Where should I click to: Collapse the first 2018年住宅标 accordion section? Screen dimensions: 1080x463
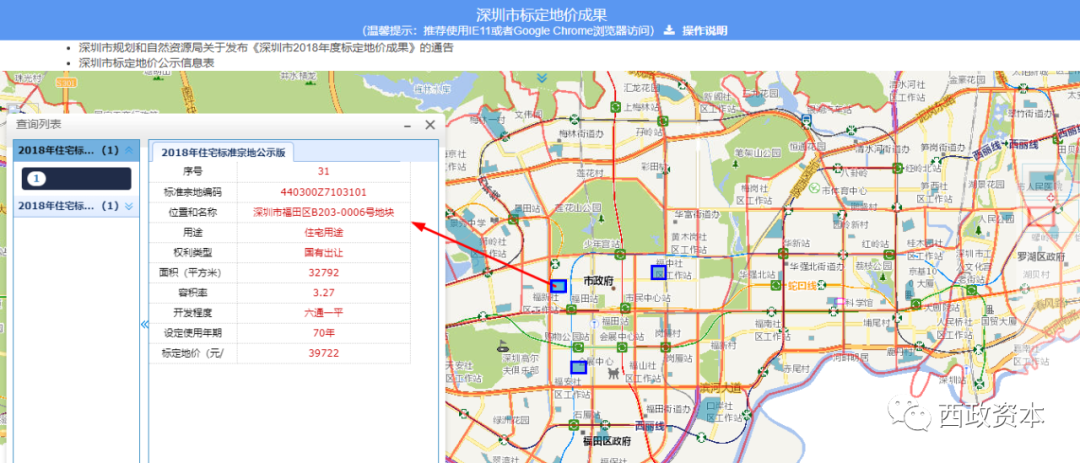(127, 151)
